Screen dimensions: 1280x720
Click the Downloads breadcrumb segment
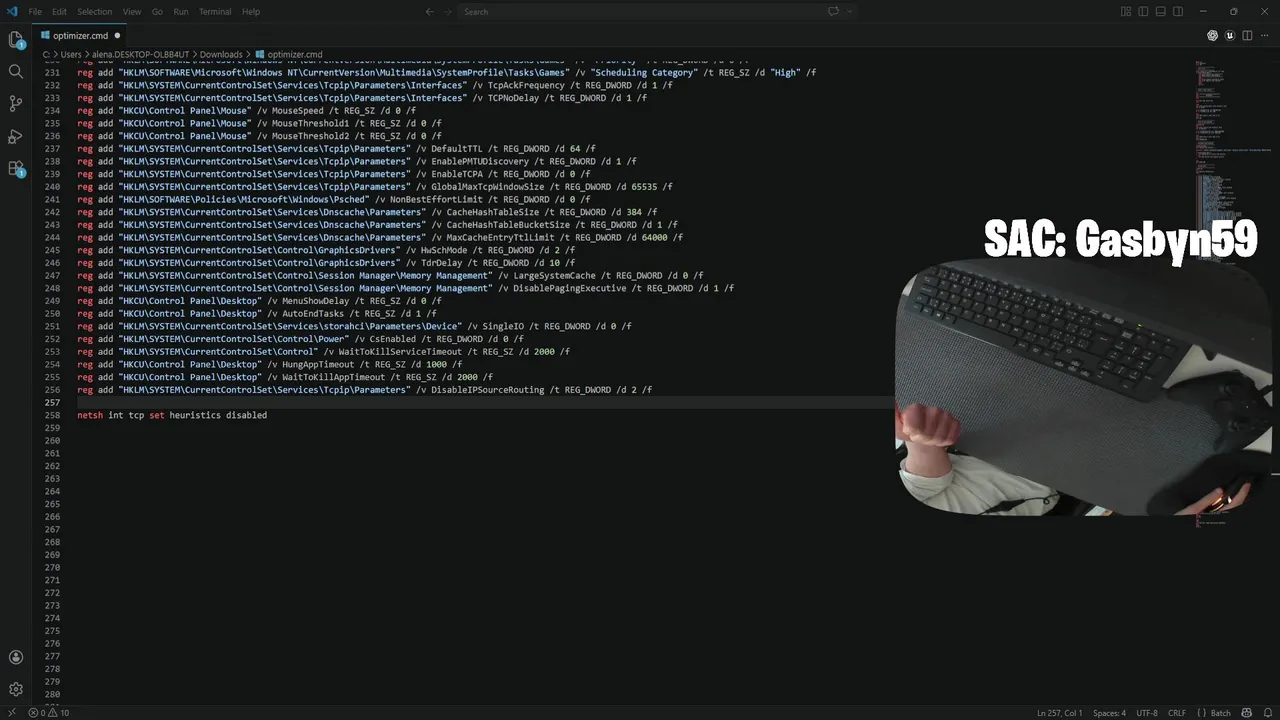click(221, 54)
